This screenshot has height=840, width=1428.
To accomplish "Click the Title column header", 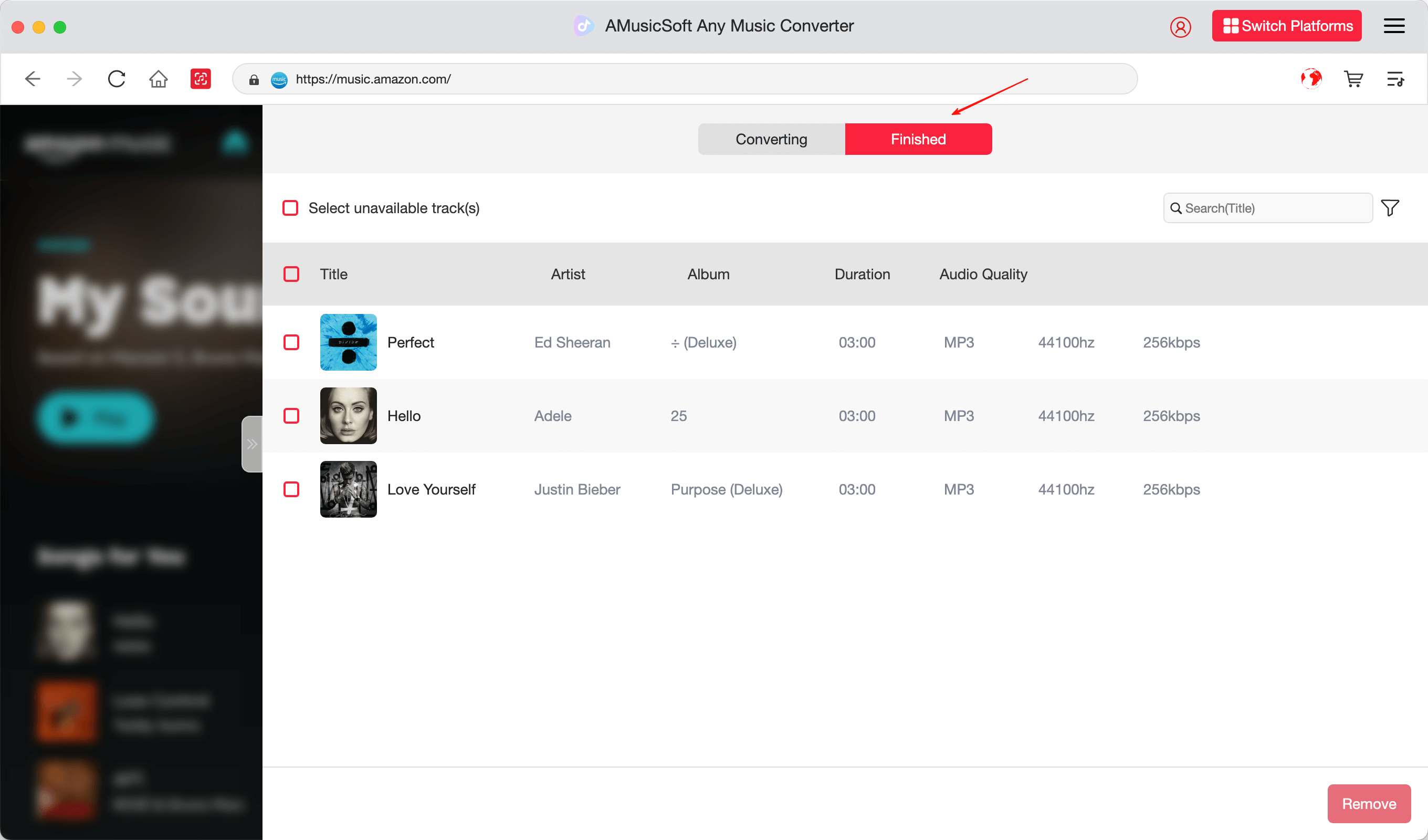I will (333, 275).
